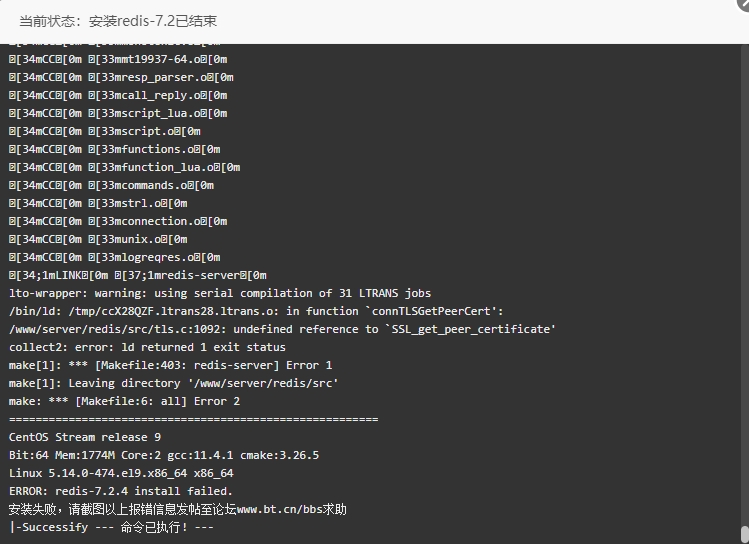
Task: Click the log scrollbar thumb
Action: coord(744,534)
